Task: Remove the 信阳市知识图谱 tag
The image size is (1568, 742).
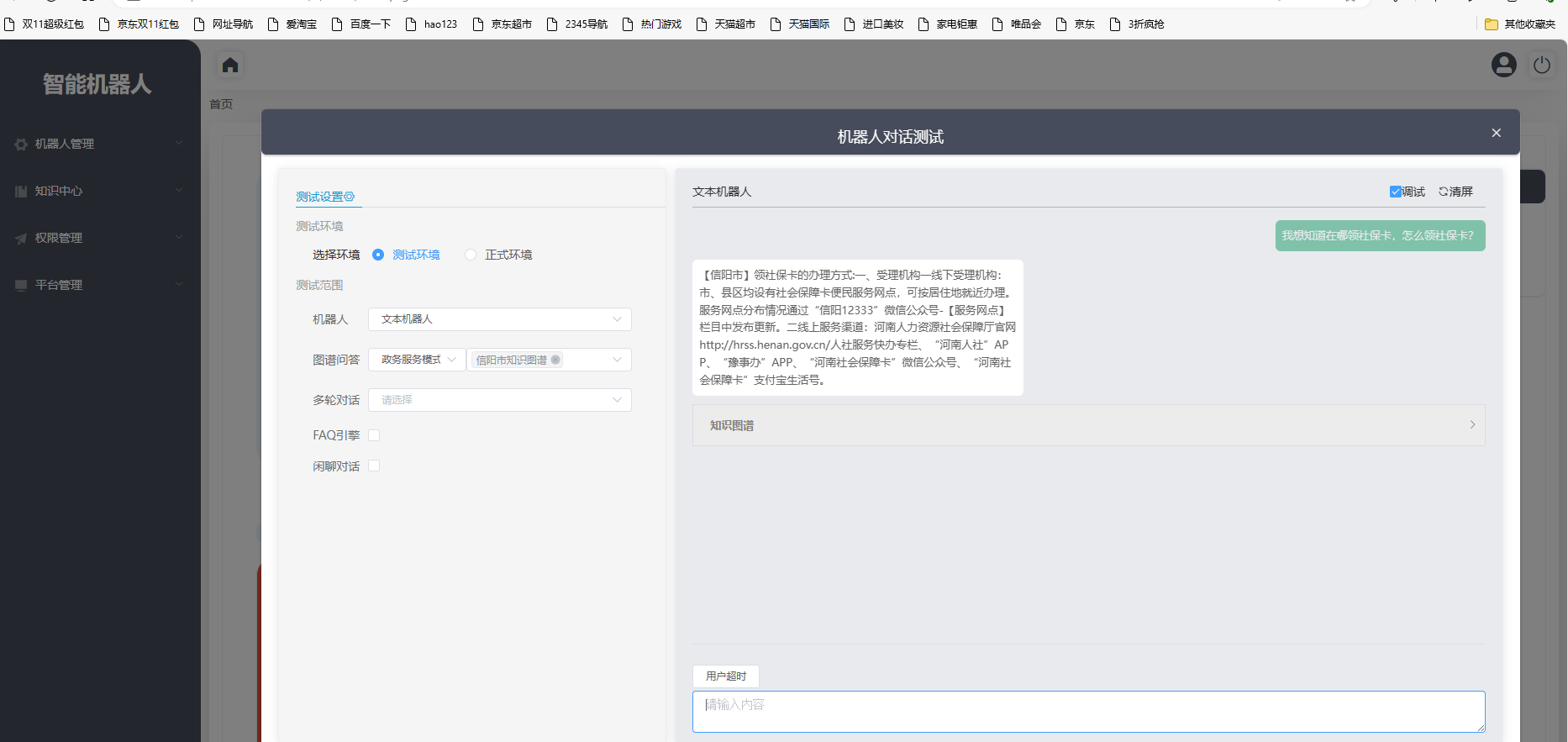Action: pos(555,360)
